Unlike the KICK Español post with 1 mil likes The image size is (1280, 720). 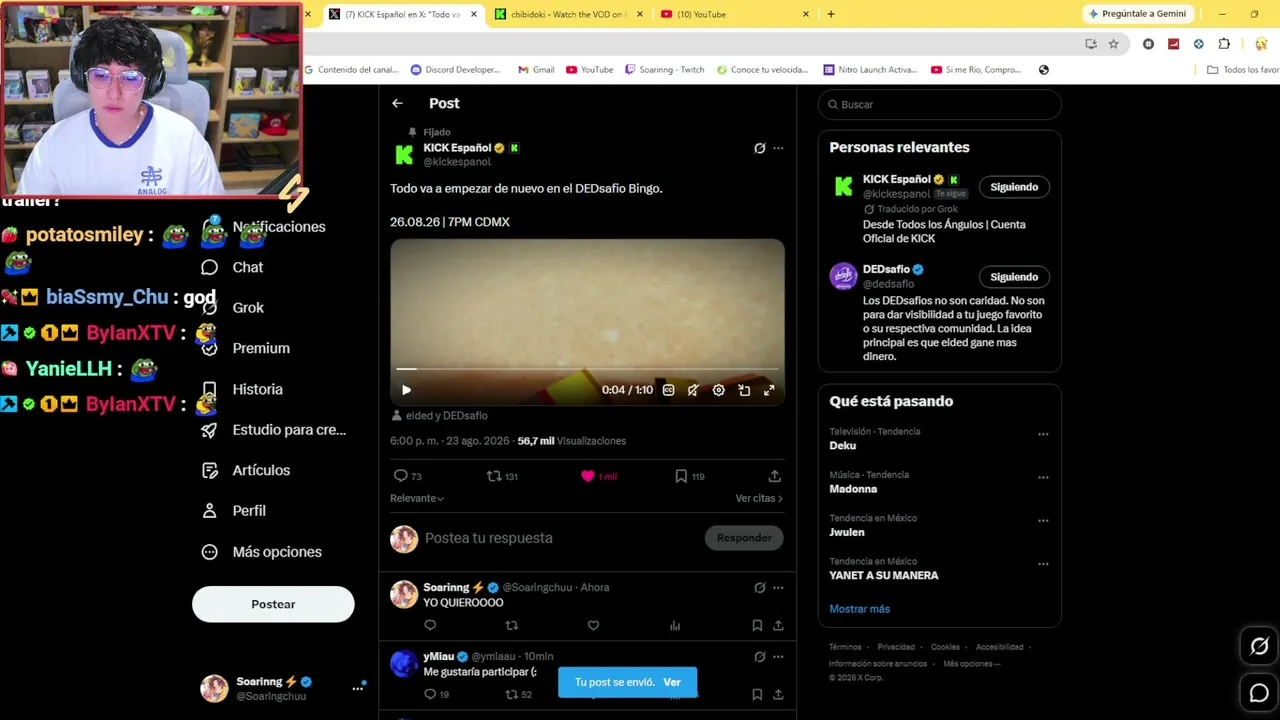click(599, 476)
